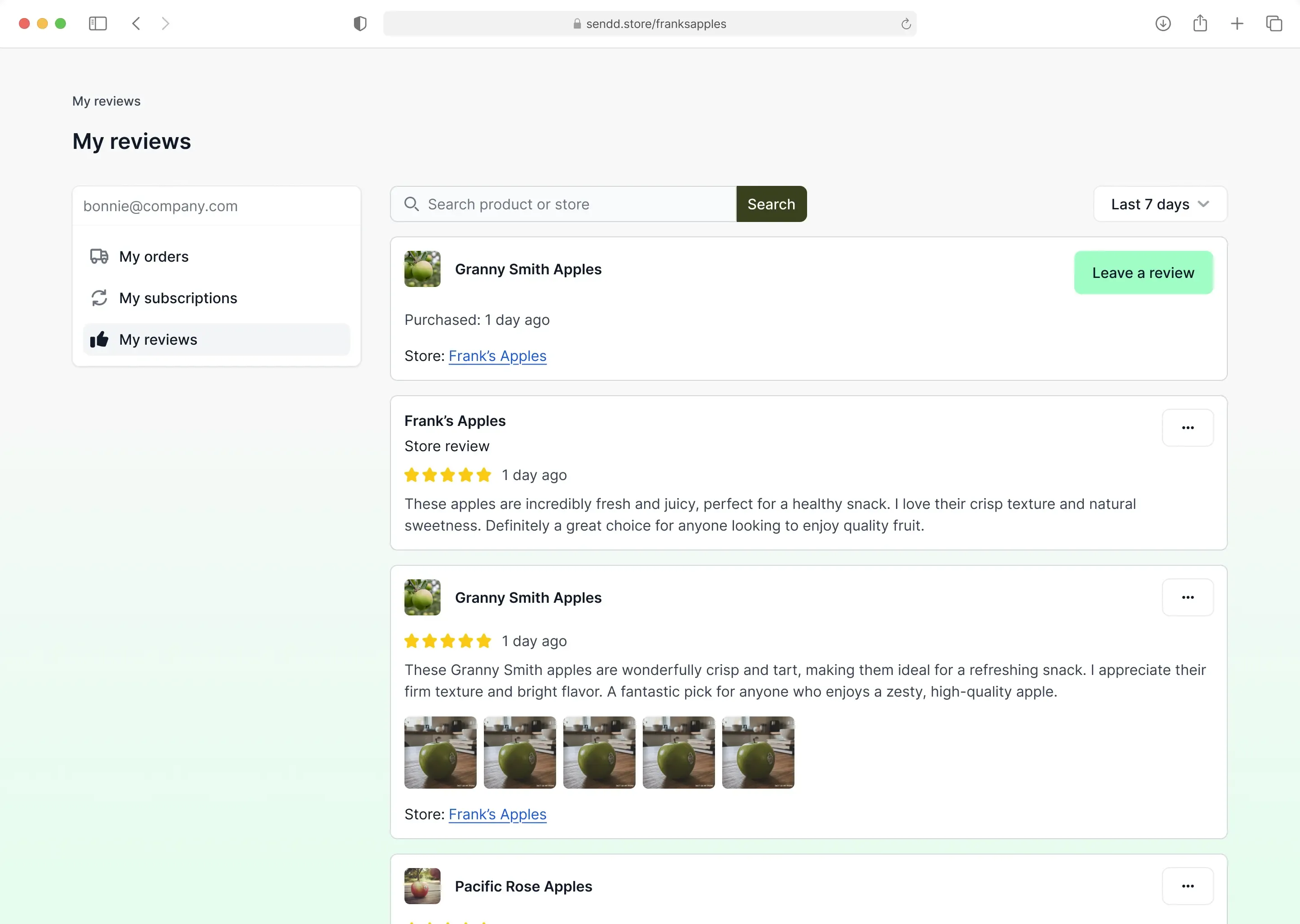
Task: Reload the page with the refresh icon
Action: tap(905, 24)
